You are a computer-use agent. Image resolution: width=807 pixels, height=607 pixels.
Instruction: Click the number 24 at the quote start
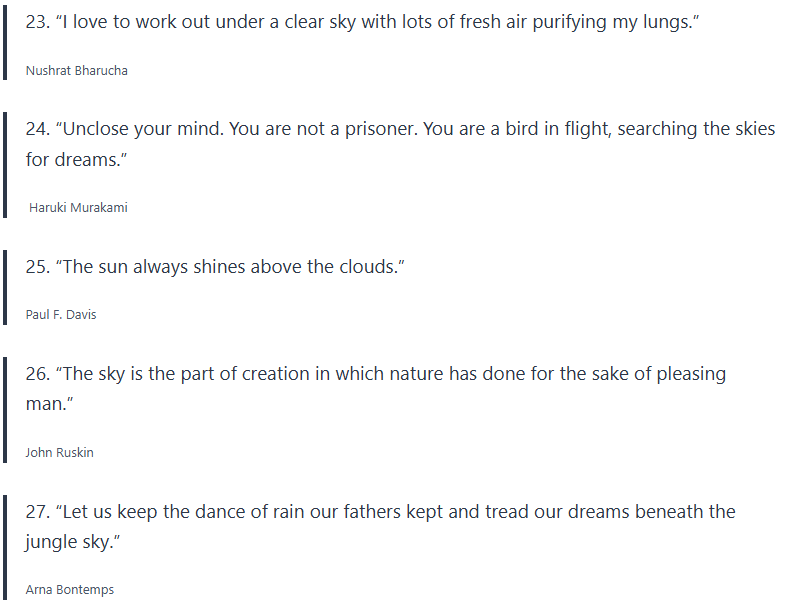coord(37,130)
